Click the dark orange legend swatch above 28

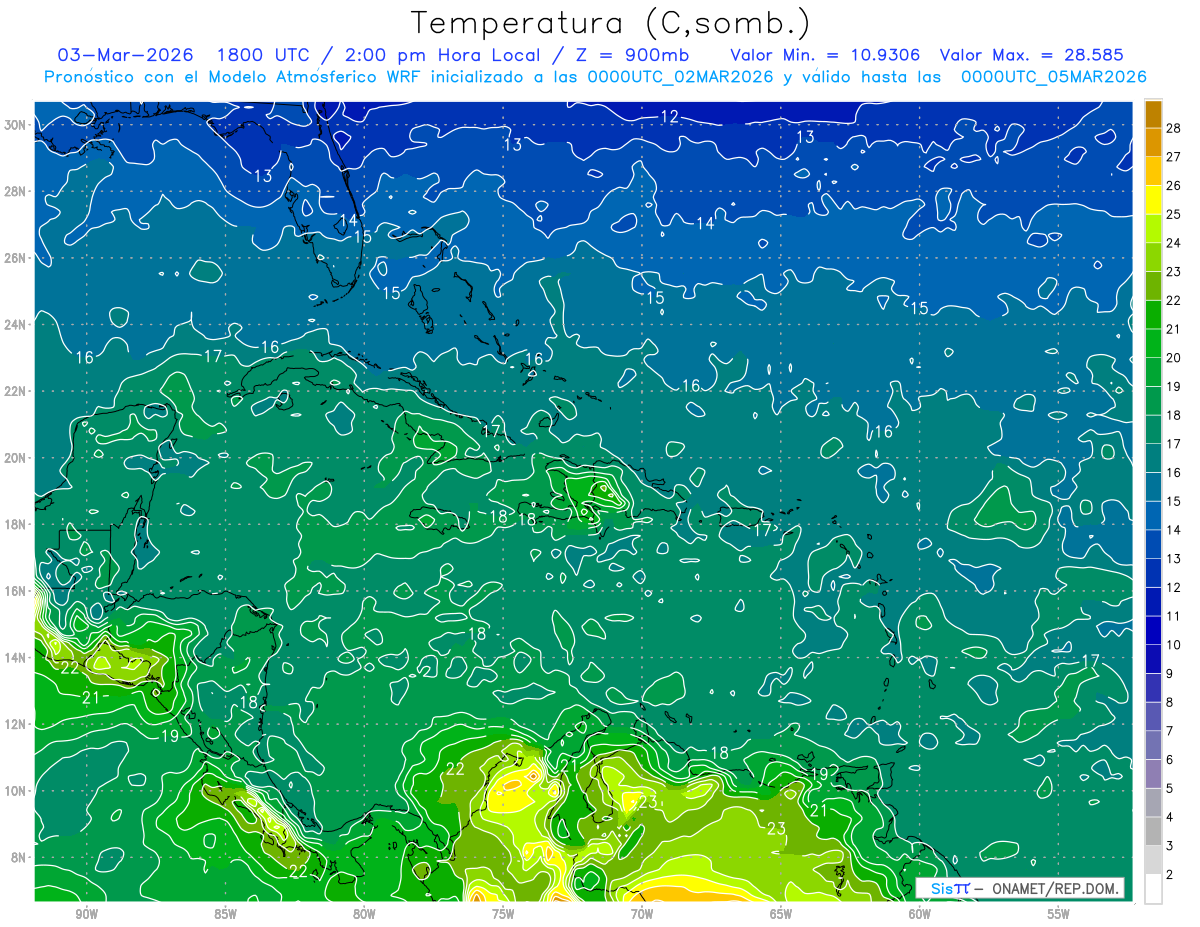coord(1153,114)
